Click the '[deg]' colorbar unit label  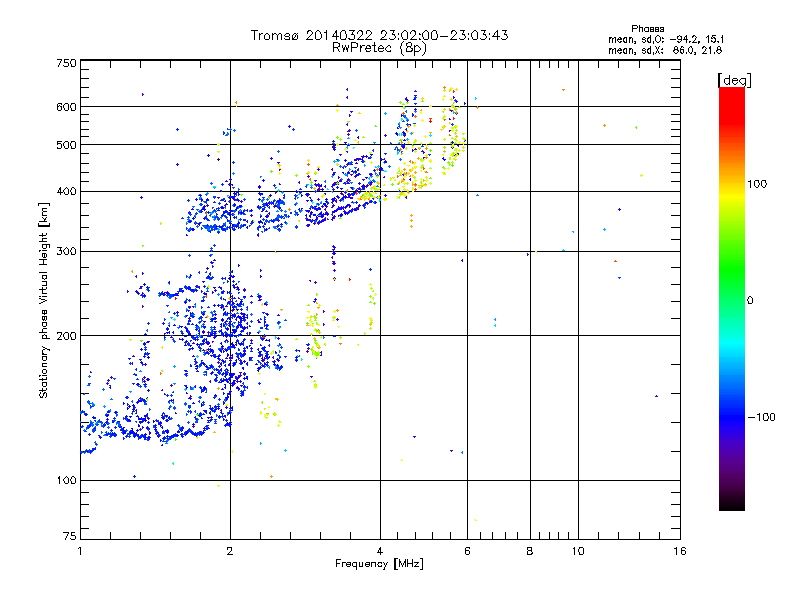[x=734, y=80]
